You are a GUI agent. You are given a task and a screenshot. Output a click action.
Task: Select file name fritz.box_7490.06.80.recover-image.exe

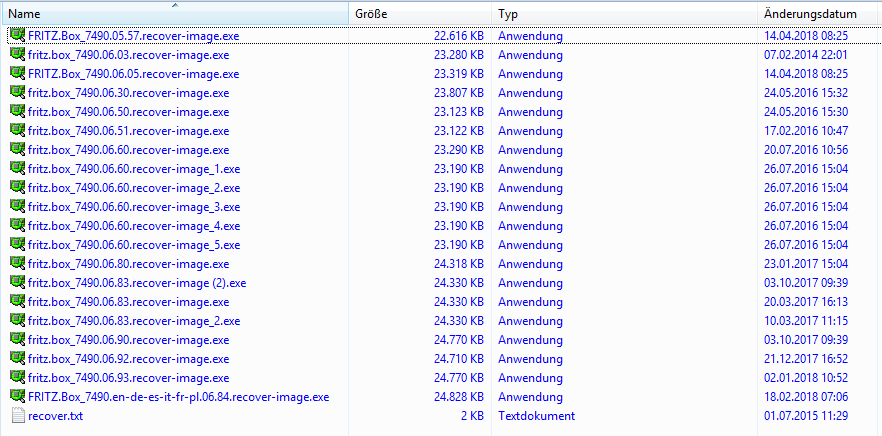pyautogui.click(x=128, y=264)
